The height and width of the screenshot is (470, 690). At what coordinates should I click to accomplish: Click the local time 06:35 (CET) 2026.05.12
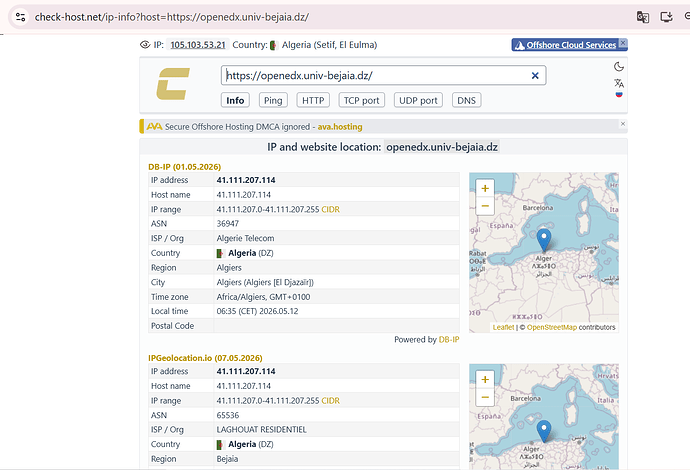(257, 311)
